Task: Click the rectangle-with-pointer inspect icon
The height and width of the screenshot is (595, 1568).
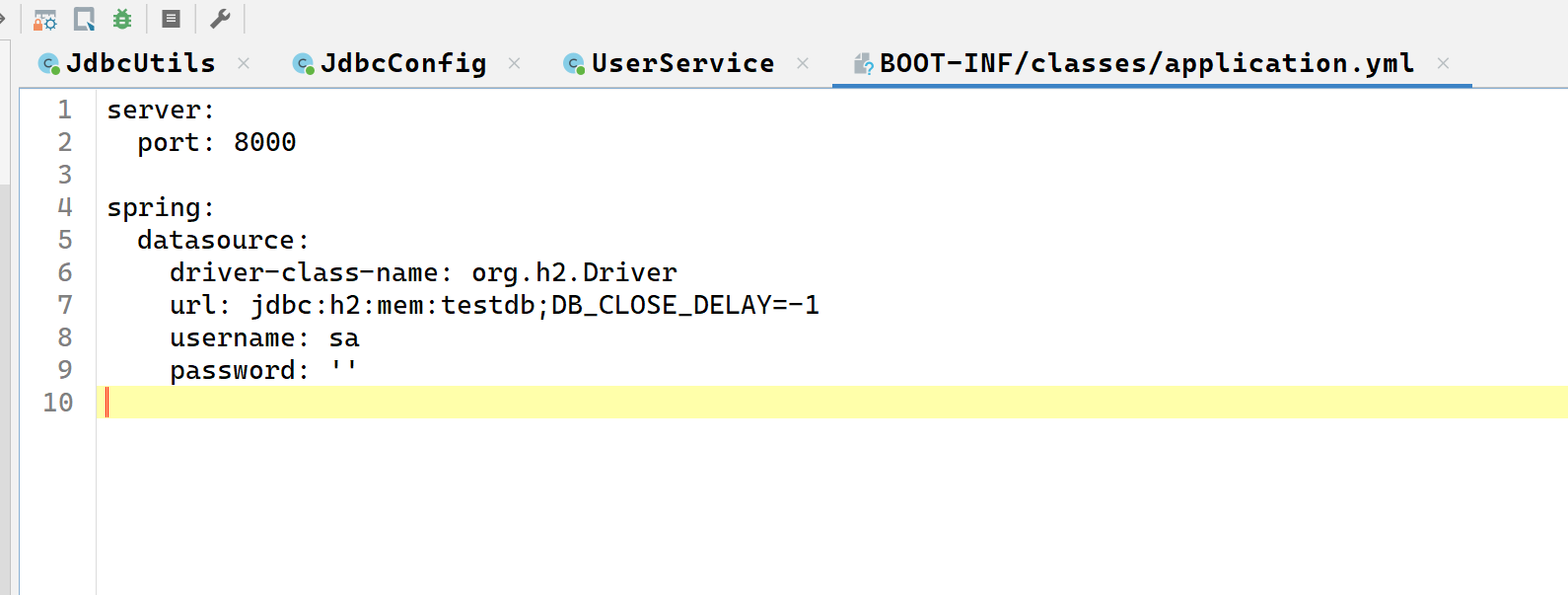Action: (x=85, y=19)
